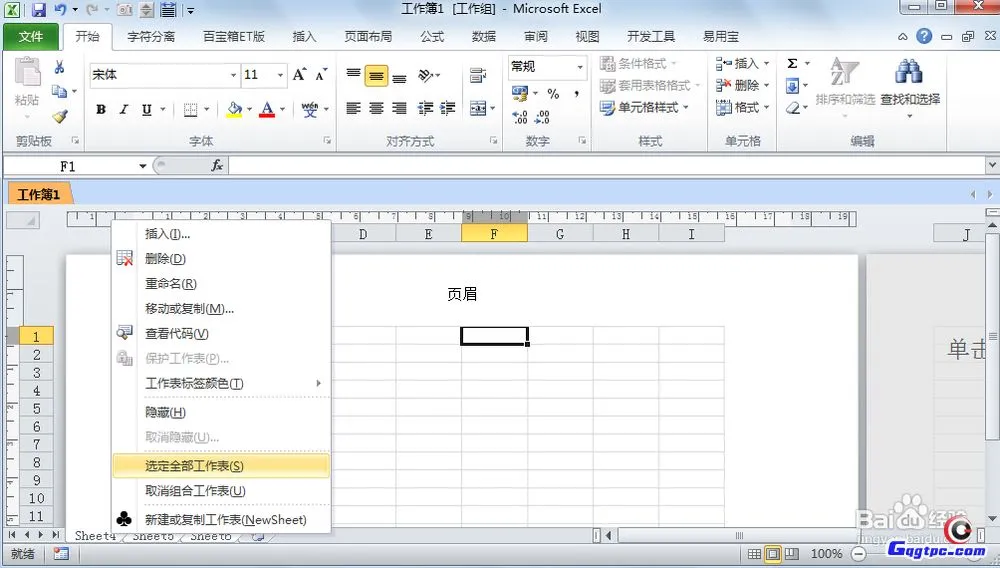Click the Cut scissors icon

59,67
